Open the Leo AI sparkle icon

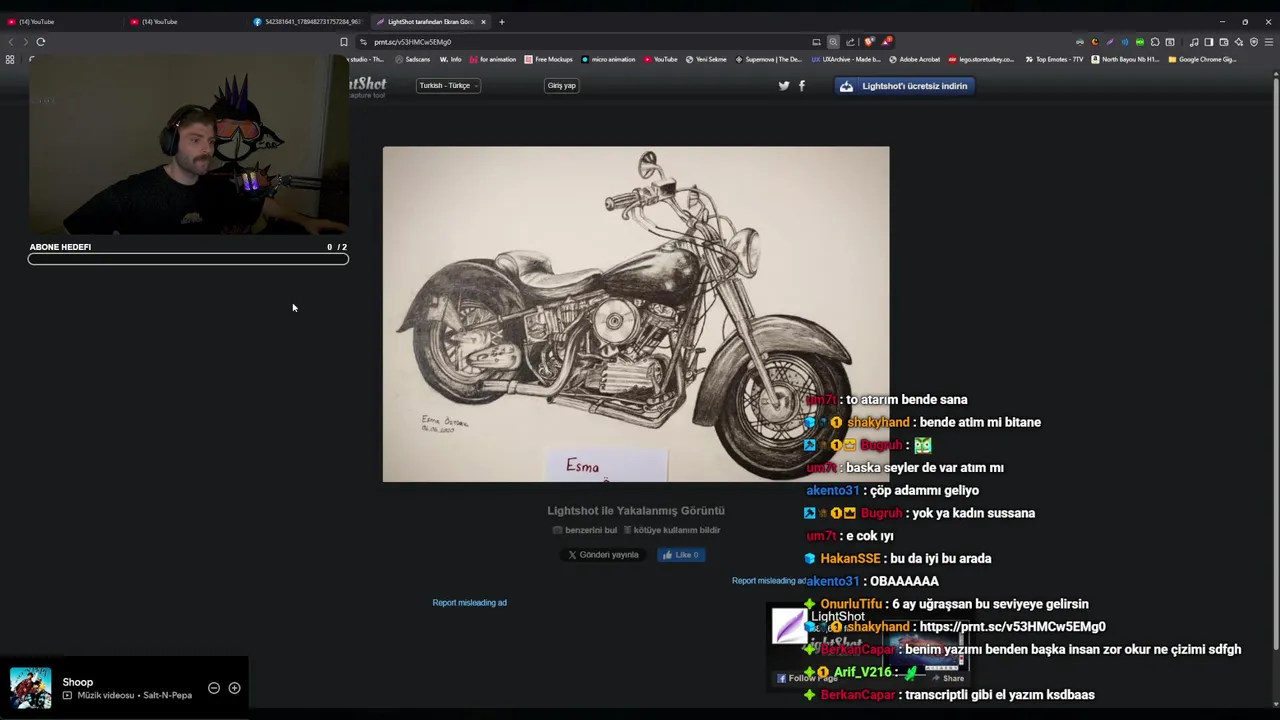point(1239,42)
